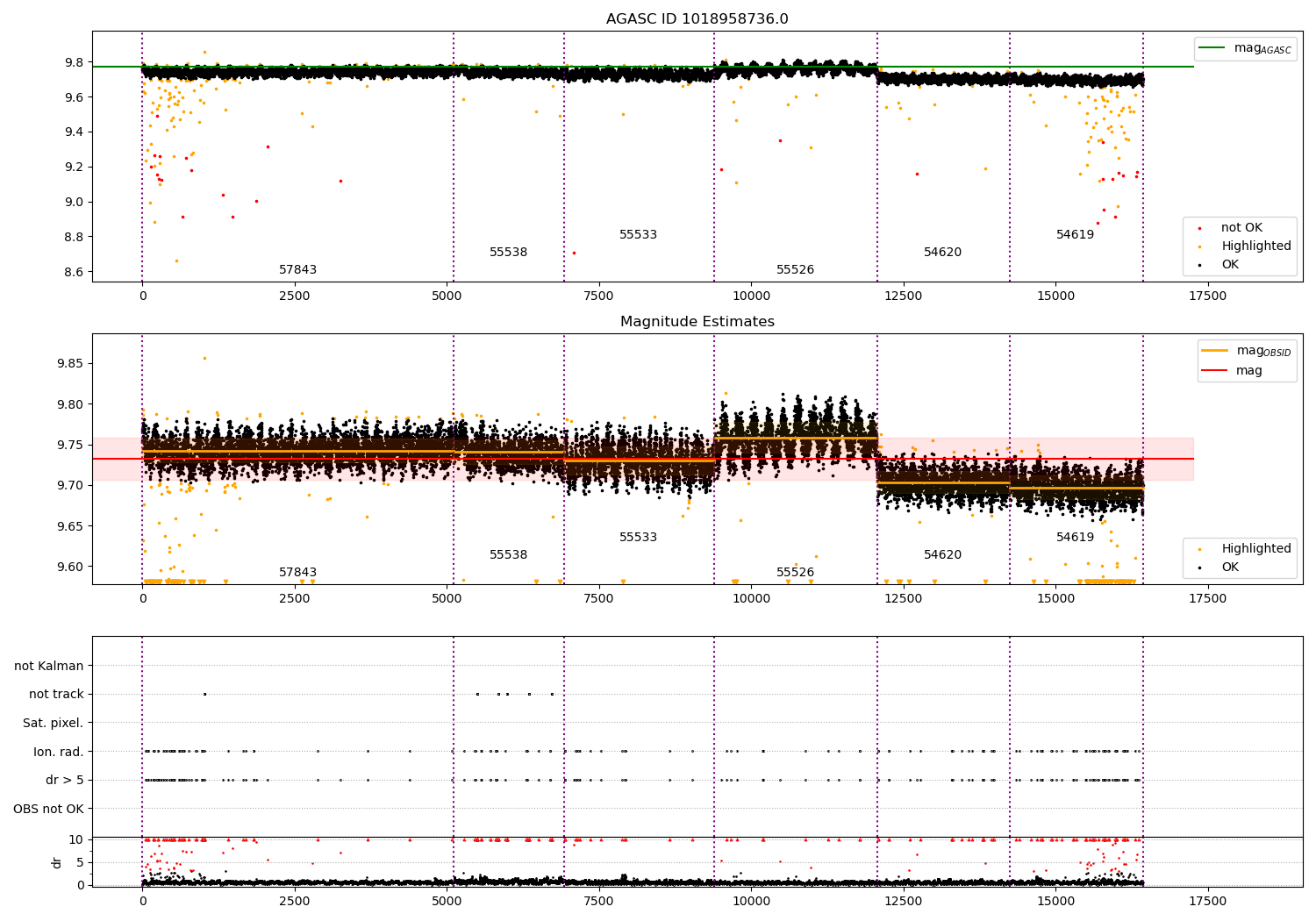Click the 'dr > 5' flag row label
The height and width of the screenshot is (921, 1316).
65,781
